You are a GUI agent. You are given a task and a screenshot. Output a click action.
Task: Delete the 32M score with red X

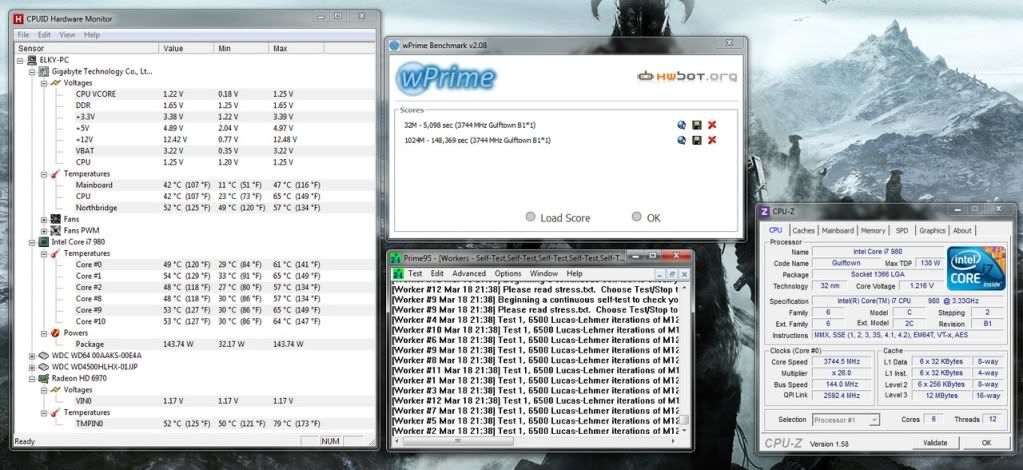pyautogui.click(x=712, y=125)
